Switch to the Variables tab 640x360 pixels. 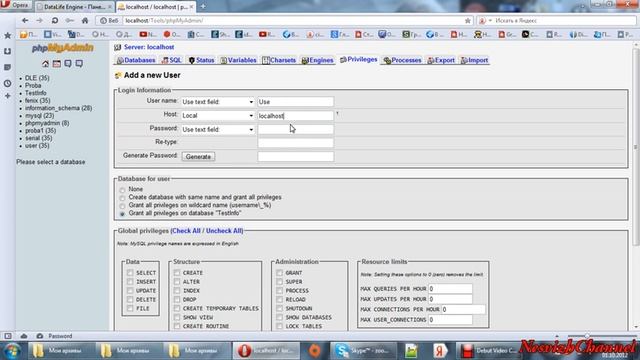point(238,60)
